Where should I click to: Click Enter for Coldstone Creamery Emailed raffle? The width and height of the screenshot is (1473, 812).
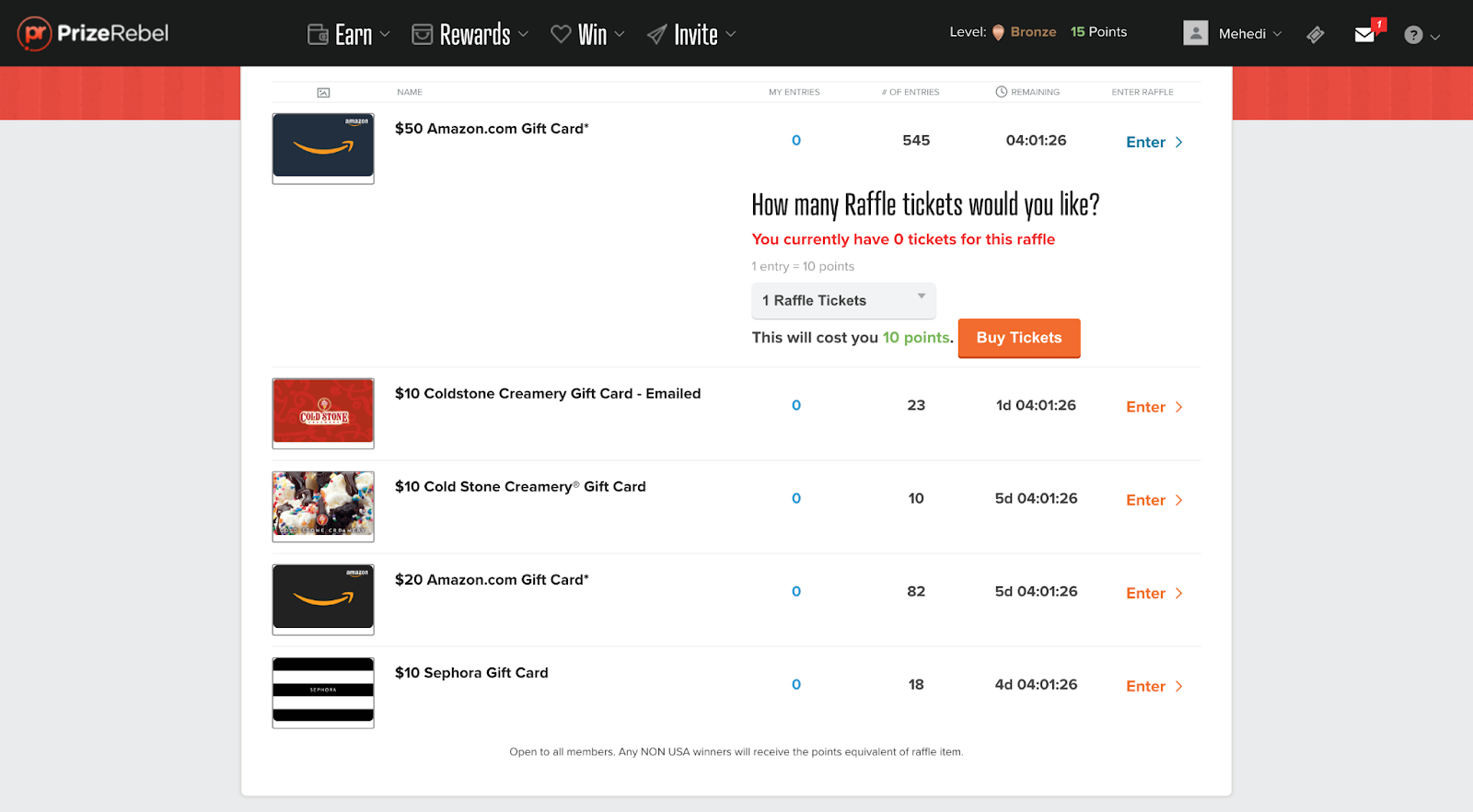tap(1154, 407)
